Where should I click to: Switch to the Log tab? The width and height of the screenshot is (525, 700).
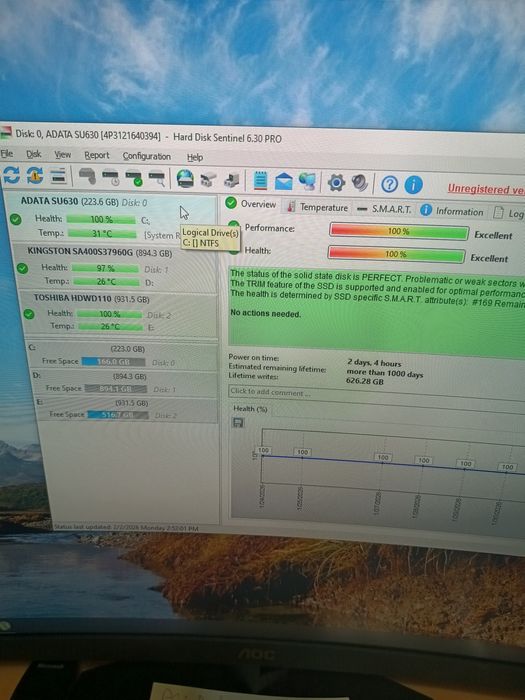508,213
